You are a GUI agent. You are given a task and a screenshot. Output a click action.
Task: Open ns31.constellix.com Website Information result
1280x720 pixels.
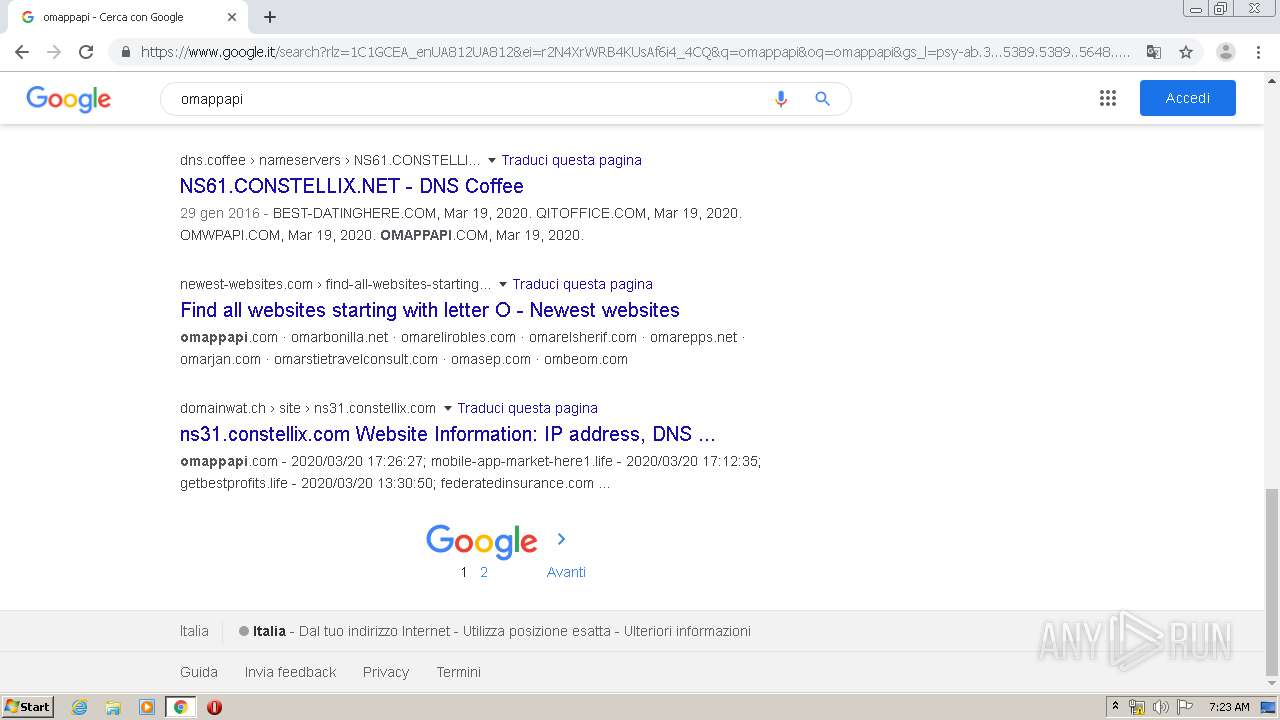[x=448, y=434]
